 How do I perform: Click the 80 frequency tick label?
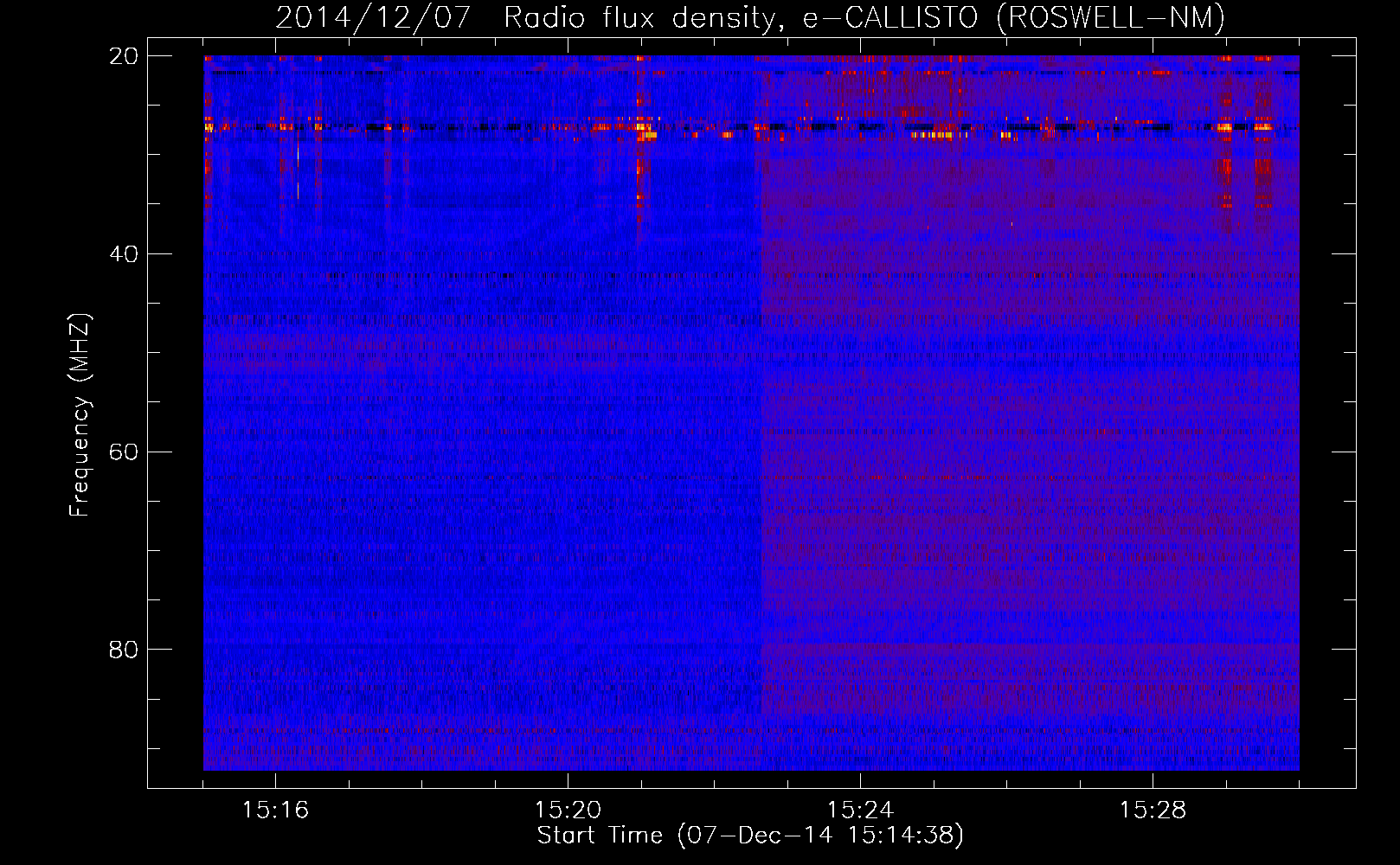click(124, 650)
